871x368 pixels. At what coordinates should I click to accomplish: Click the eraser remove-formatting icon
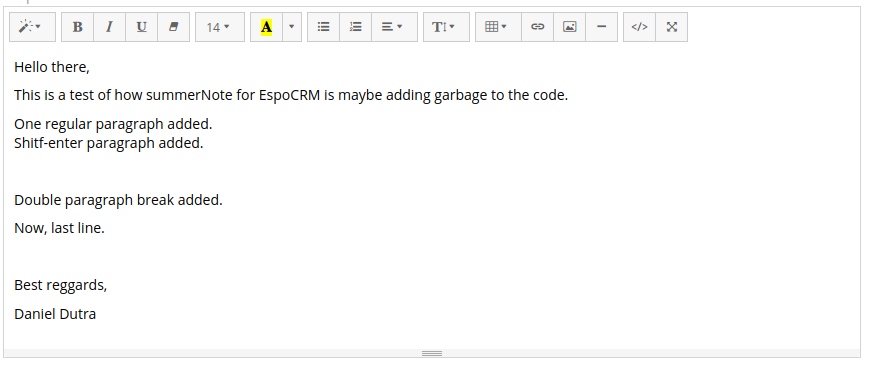[x=173, y=27]
